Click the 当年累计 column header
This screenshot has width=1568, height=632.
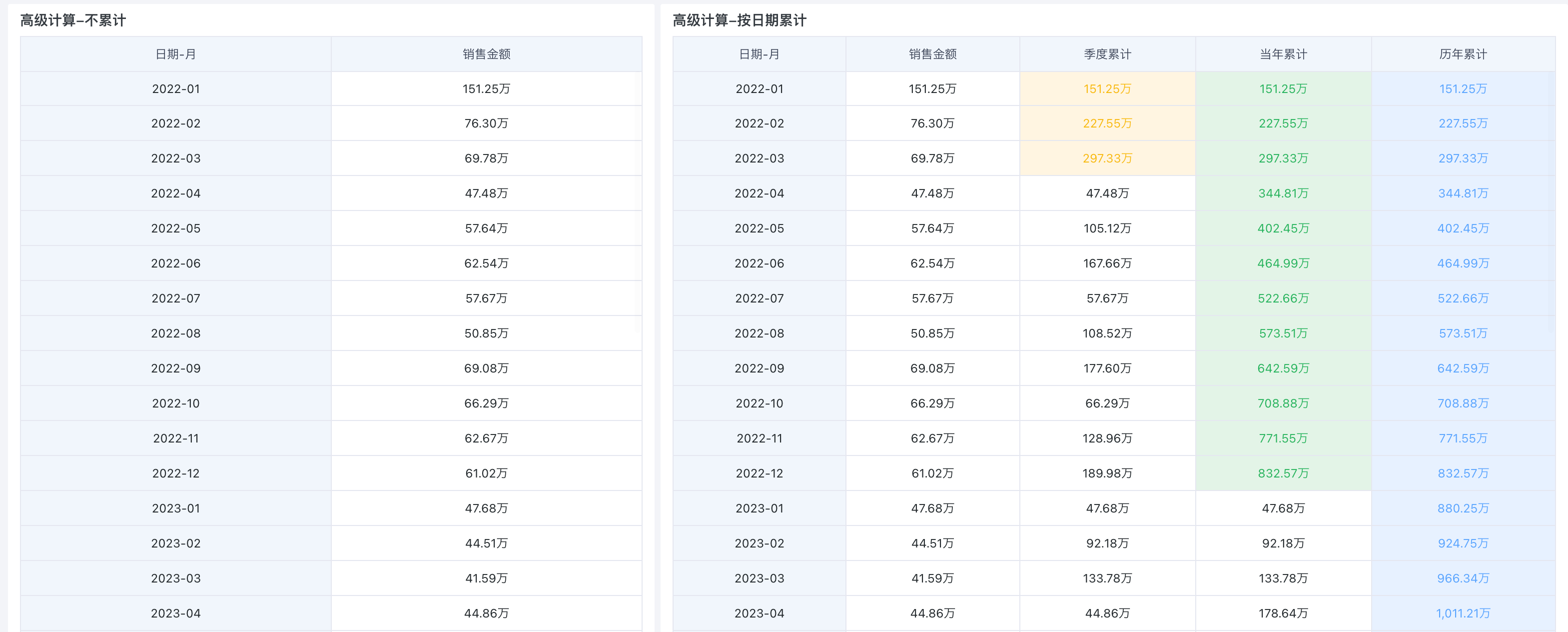(x=1283, y=54)
